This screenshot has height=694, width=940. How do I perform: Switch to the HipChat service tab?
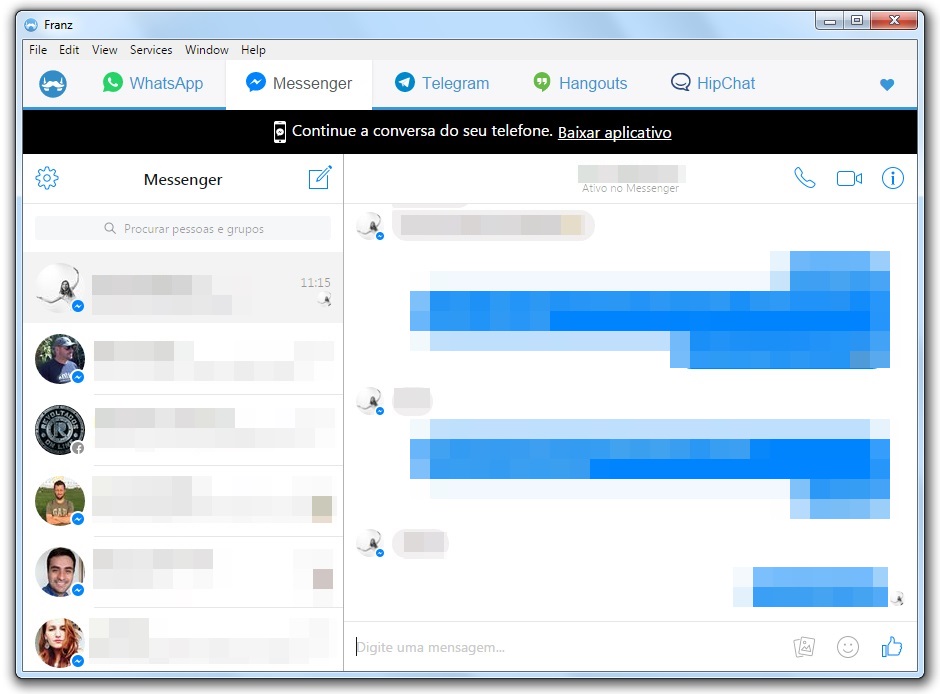click(x=713, y=83)
